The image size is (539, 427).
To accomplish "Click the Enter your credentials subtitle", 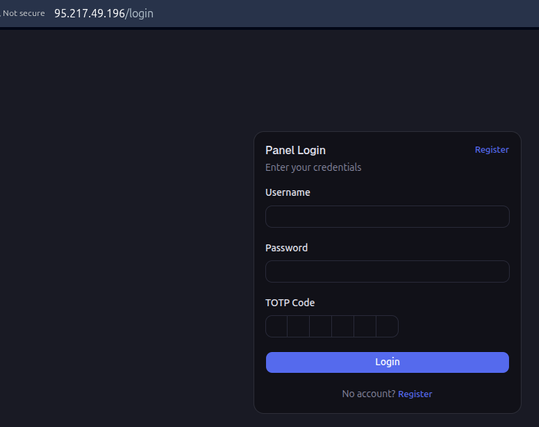I will click(x=313, y=167).
